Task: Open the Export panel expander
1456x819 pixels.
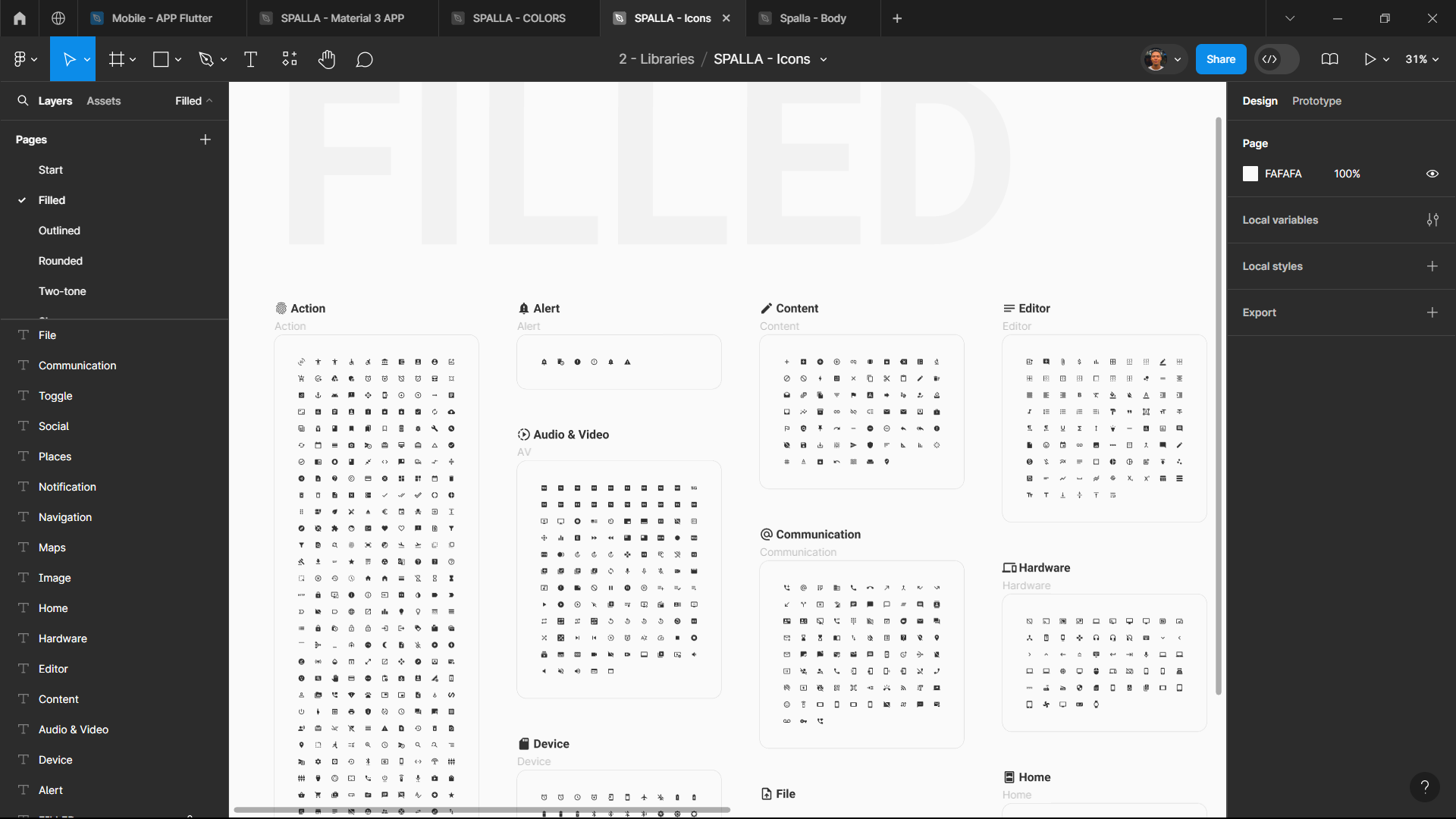Action: click(1259, 312)
